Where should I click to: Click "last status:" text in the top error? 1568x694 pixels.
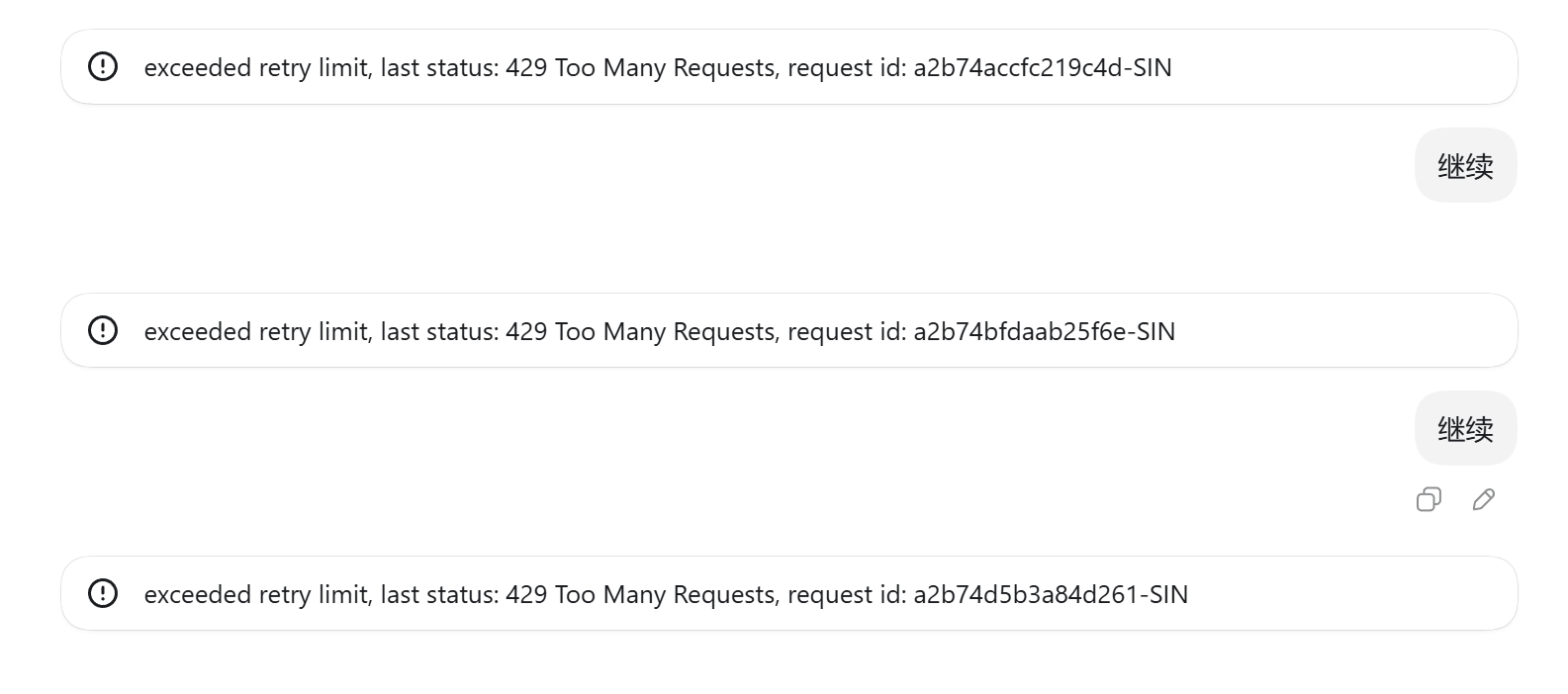(439, 67)
